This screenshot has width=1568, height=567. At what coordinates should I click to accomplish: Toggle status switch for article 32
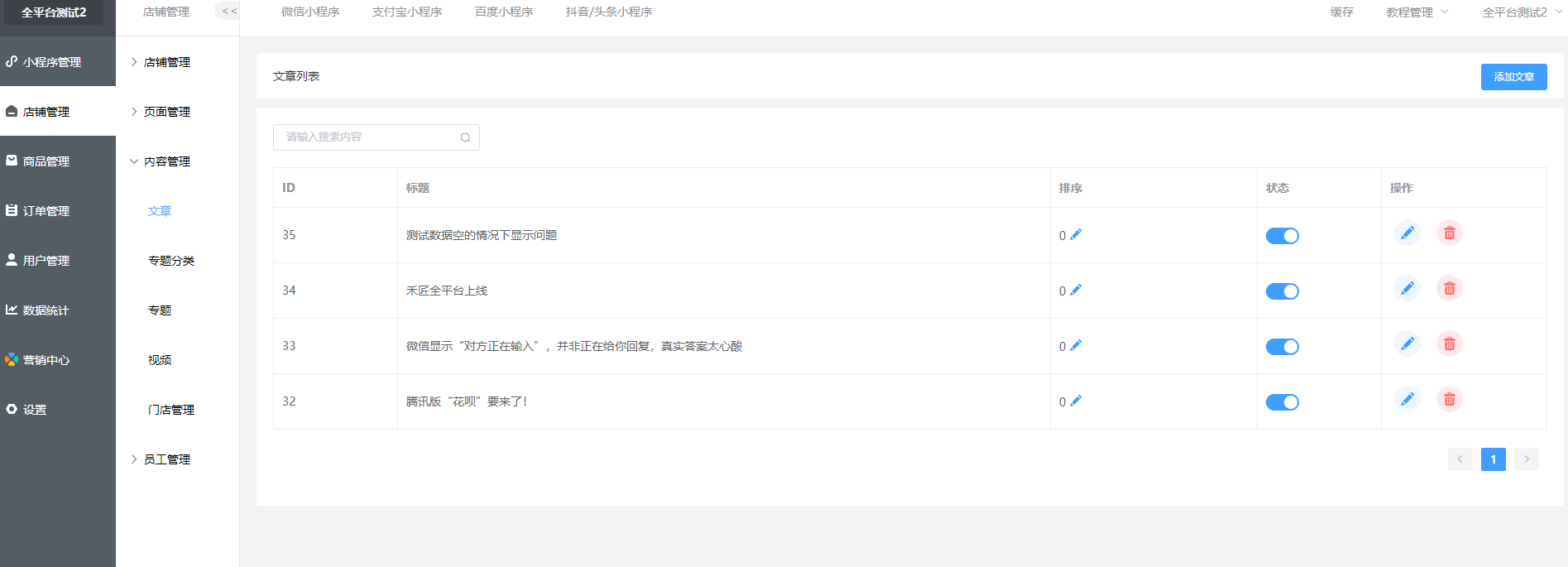pyautogui.click(x=1282, y=402)
